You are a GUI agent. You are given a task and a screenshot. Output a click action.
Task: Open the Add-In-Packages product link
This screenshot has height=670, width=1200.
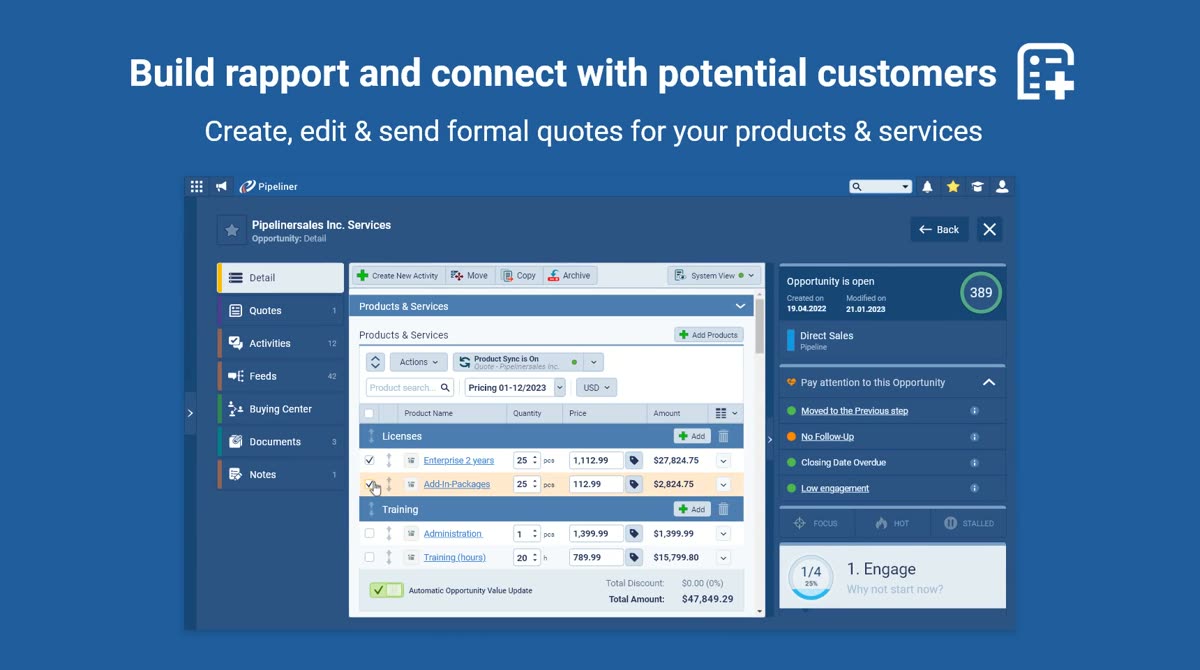tap(457, 484)
